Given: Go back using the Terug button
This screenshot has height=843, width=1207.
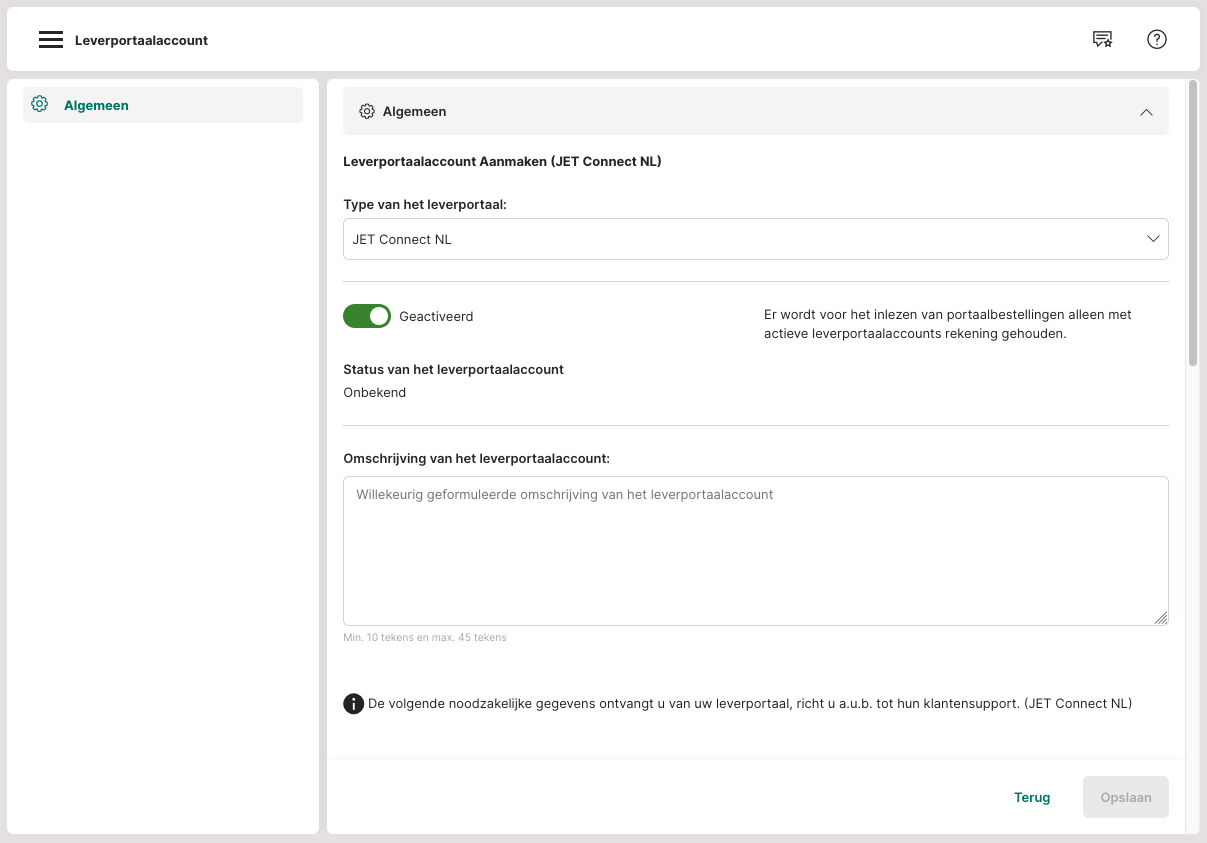Looking at the screenshot, I should (x=1032, y=797).
